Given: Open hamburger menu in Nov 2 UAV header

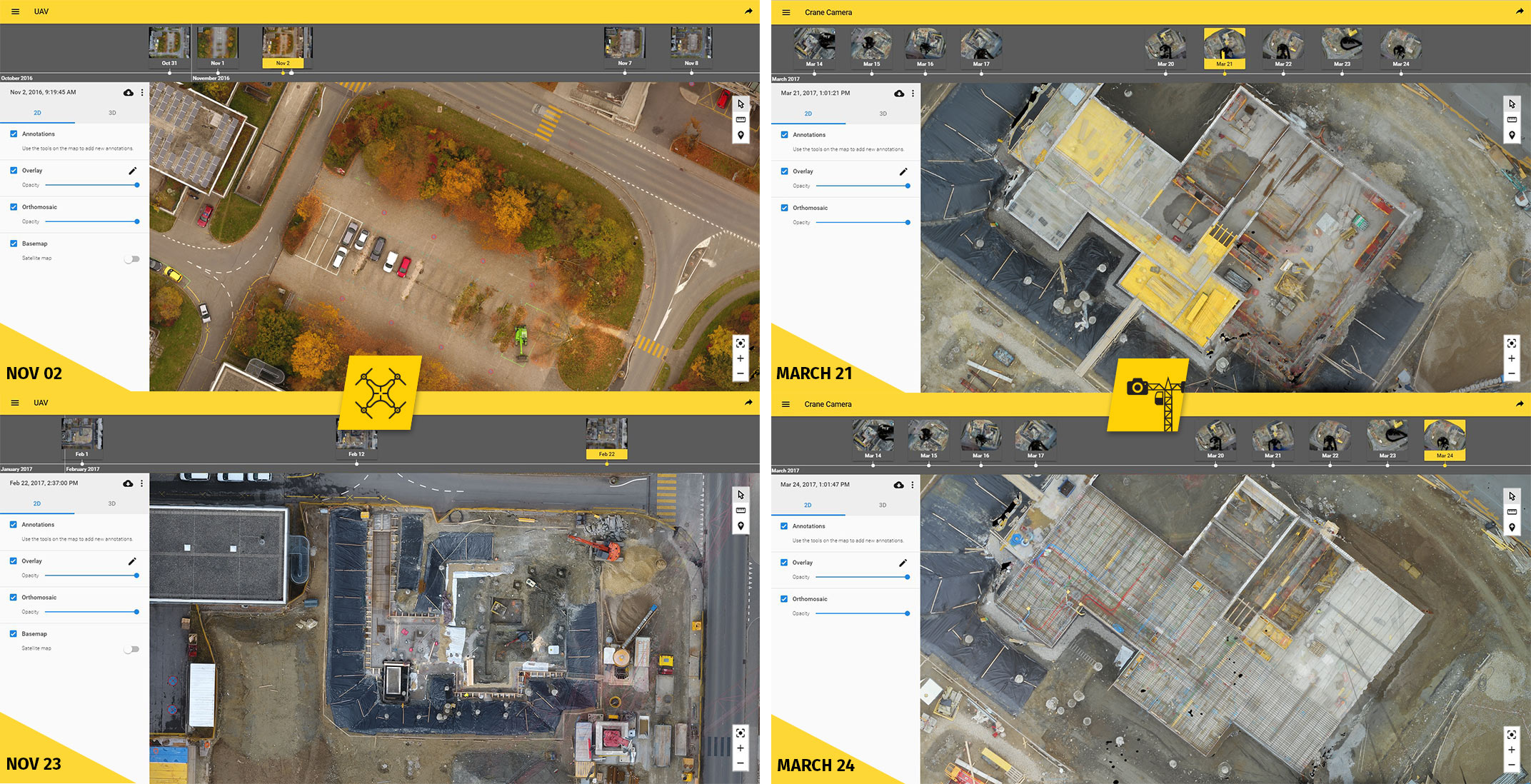Looking at the screenshot, I should tap(15, 11).
